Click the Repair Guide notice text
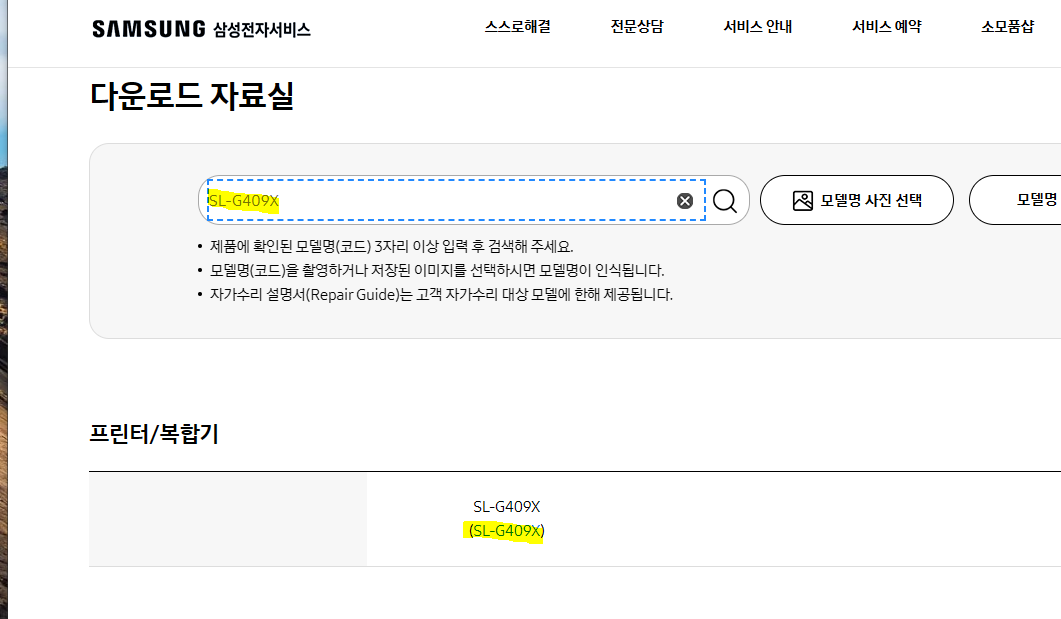This screenshot has width=1061, height=619. coord(441,295)
